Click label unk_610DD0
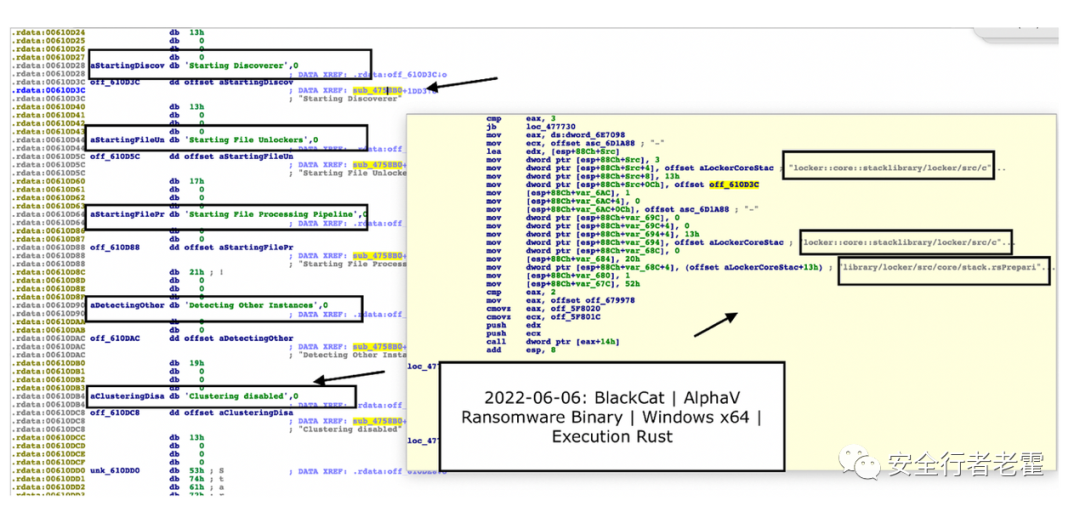This screenshot has width=1080, height=512. coord(117,471)
